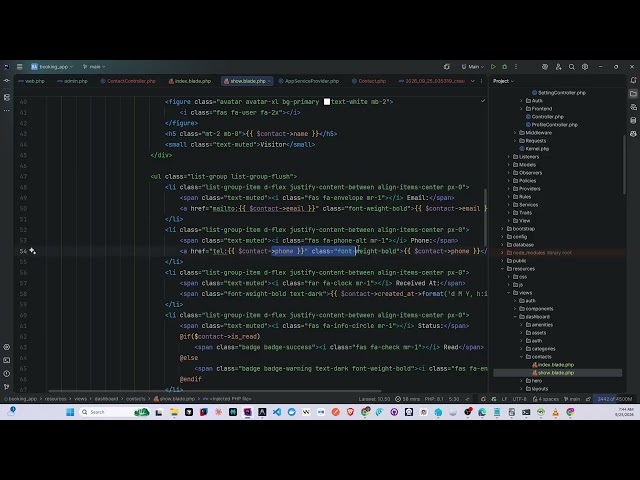Select ProfileController.php in the project tree

click(551, 124)
